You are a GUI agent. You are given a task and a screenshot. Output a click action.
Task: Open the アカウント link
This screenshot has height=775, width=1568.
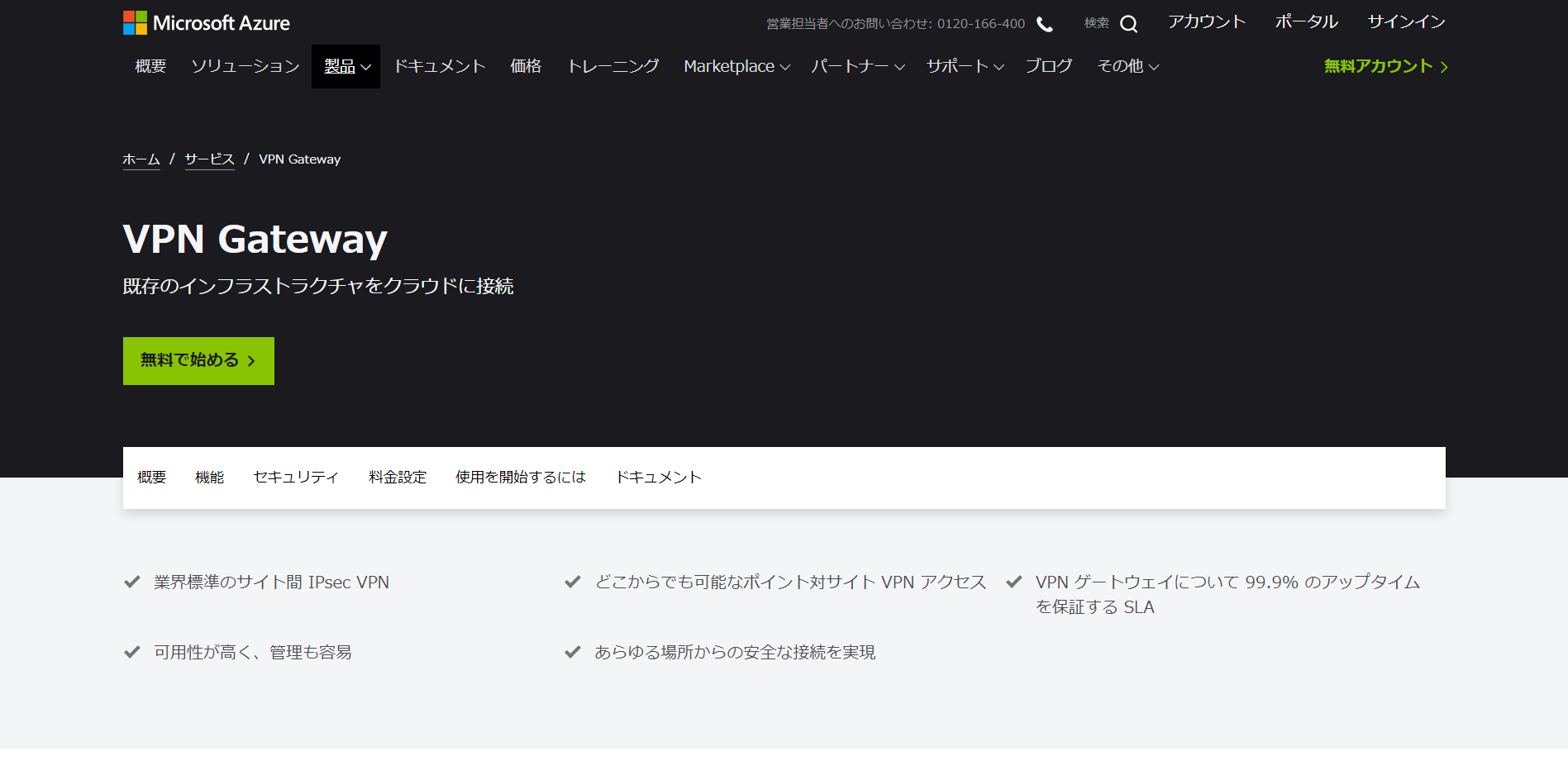1207,22
